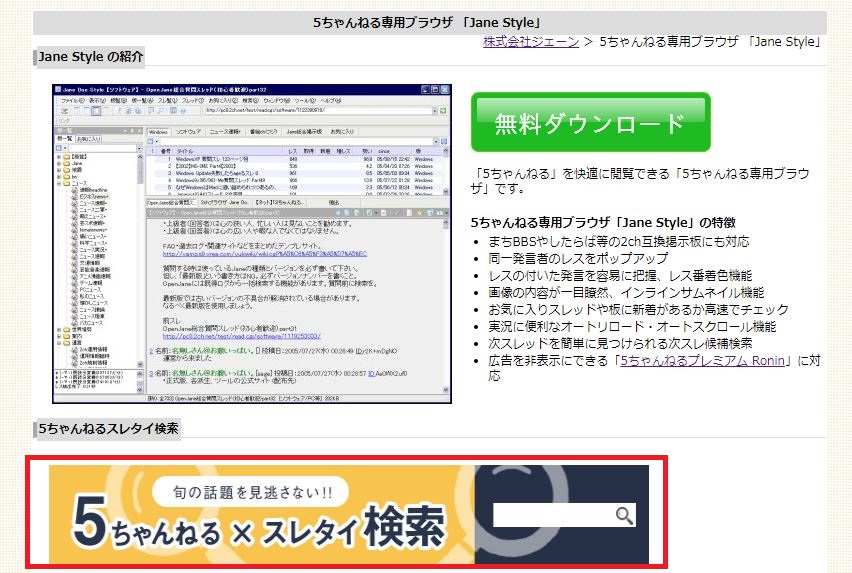Screen dimensions: 852x573
Task: Click the white search box in the banner
Action: [564, 515]
